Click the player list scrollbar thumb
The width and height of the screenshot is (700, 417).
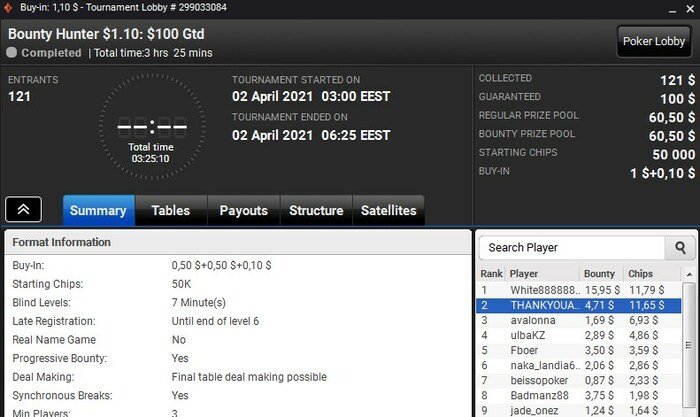coord(689,345)
